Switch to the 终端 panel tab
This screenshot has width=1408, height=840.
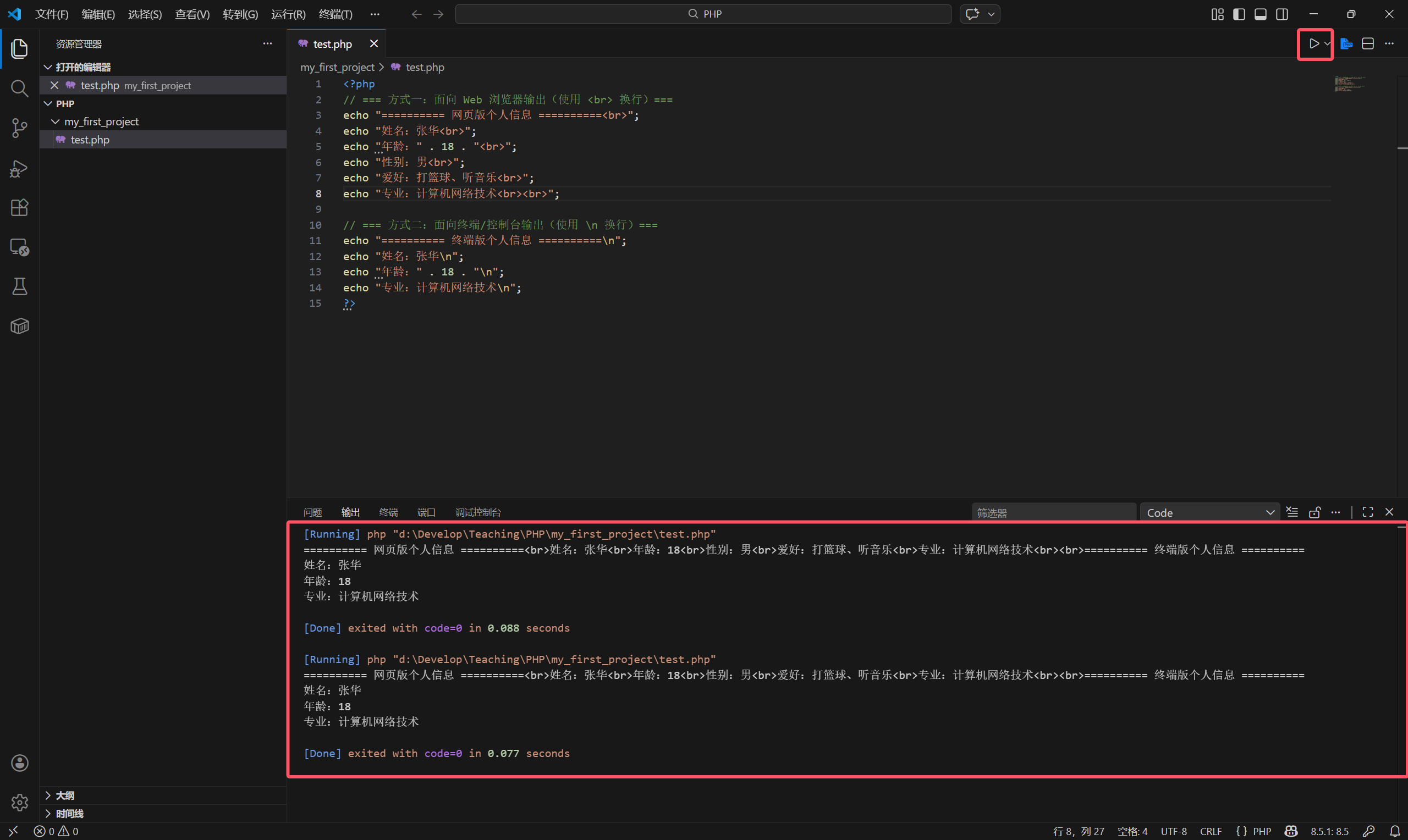(388, 512)
